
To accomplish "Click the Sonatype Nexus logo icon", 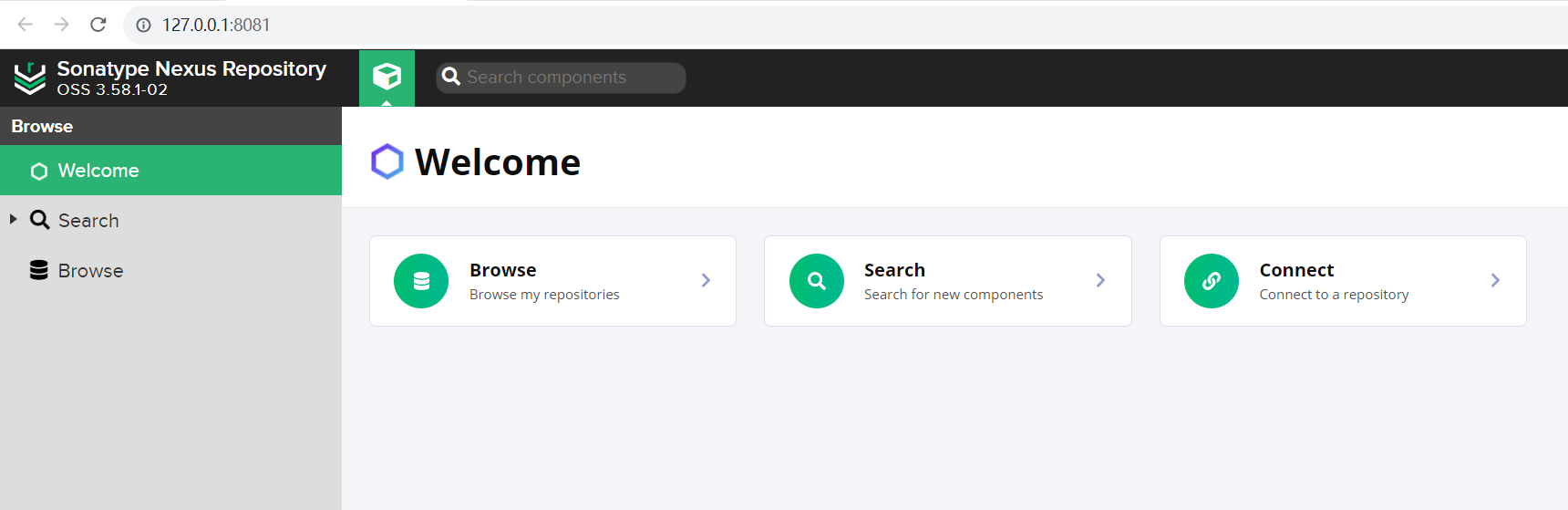I will point(30,78).
